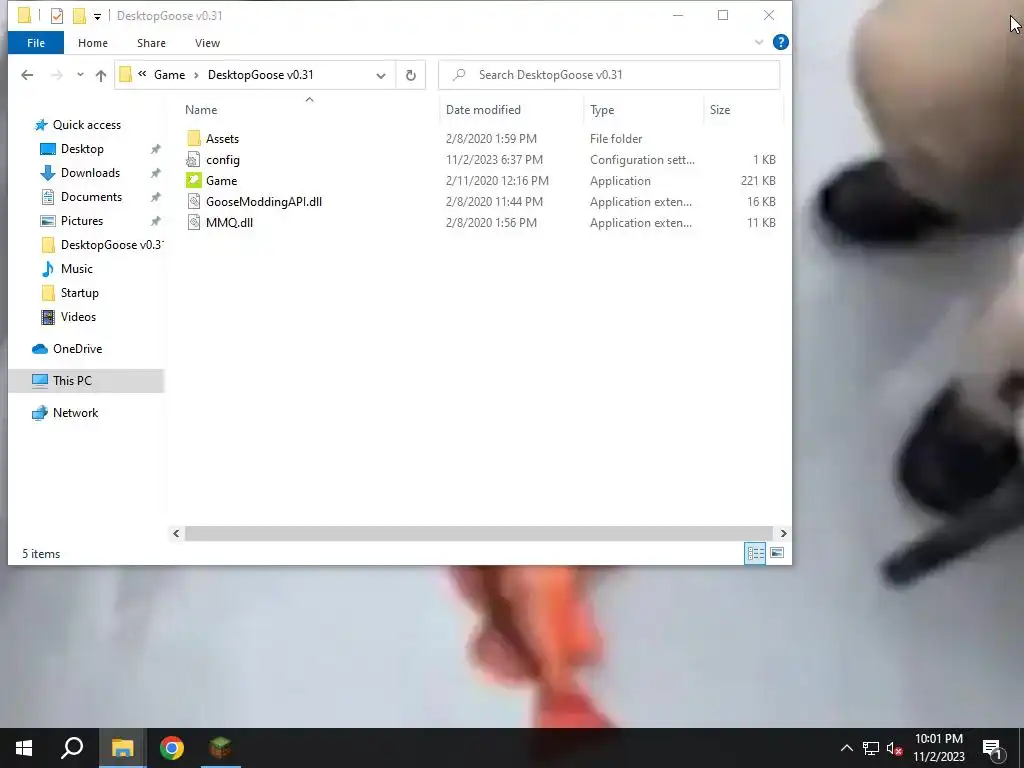Open clock and calendar flyout
The image size is (1024, 768).
[938, 748]
